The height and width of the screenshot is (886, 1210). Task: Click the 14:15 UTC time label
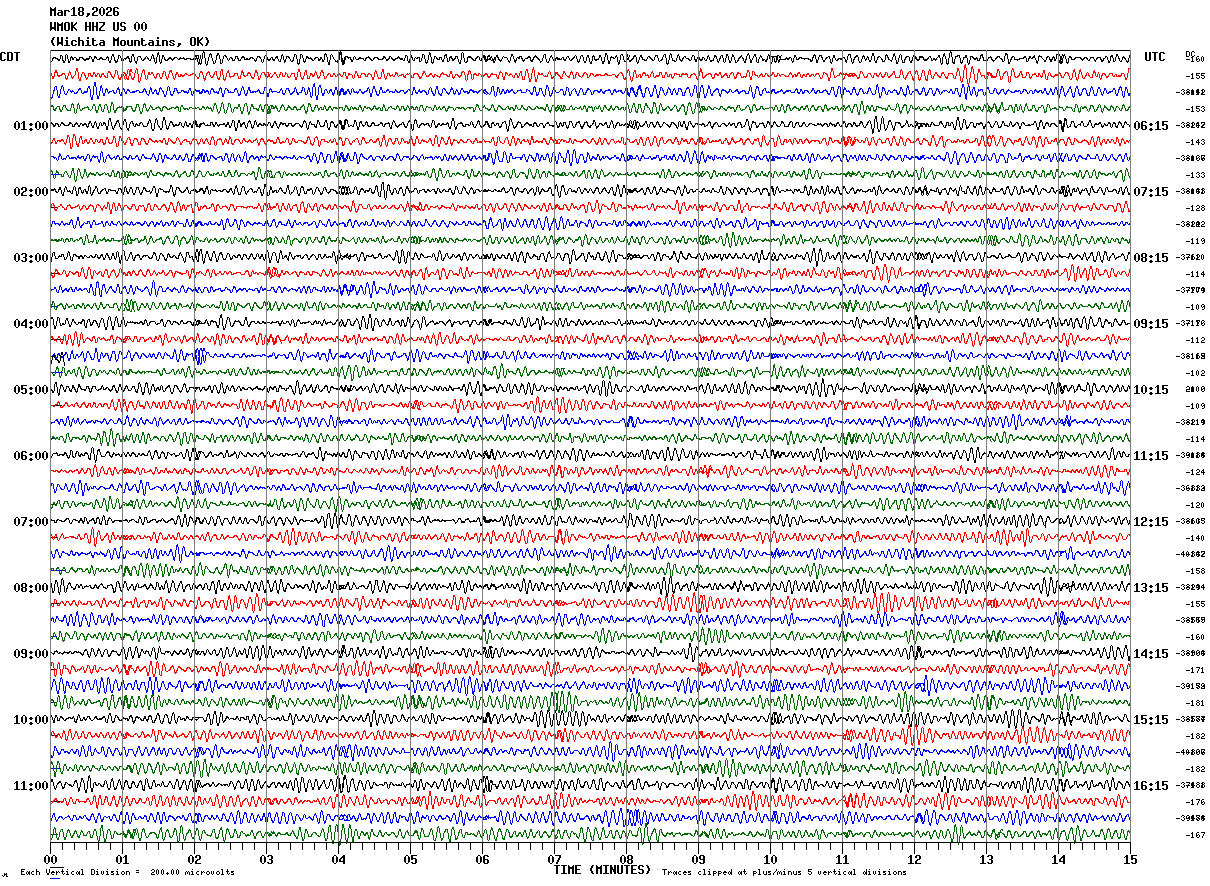click(1151, 654)
